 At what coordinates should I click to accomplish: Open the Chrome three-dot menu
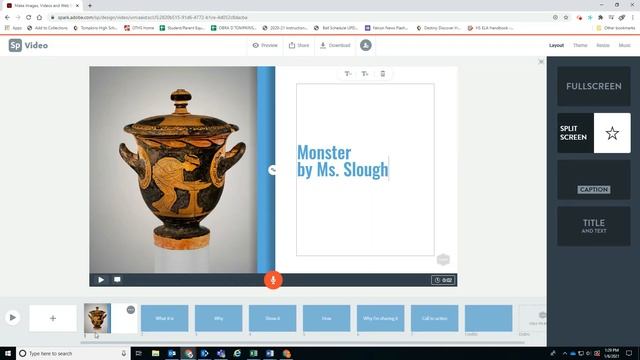click(633, 17)
